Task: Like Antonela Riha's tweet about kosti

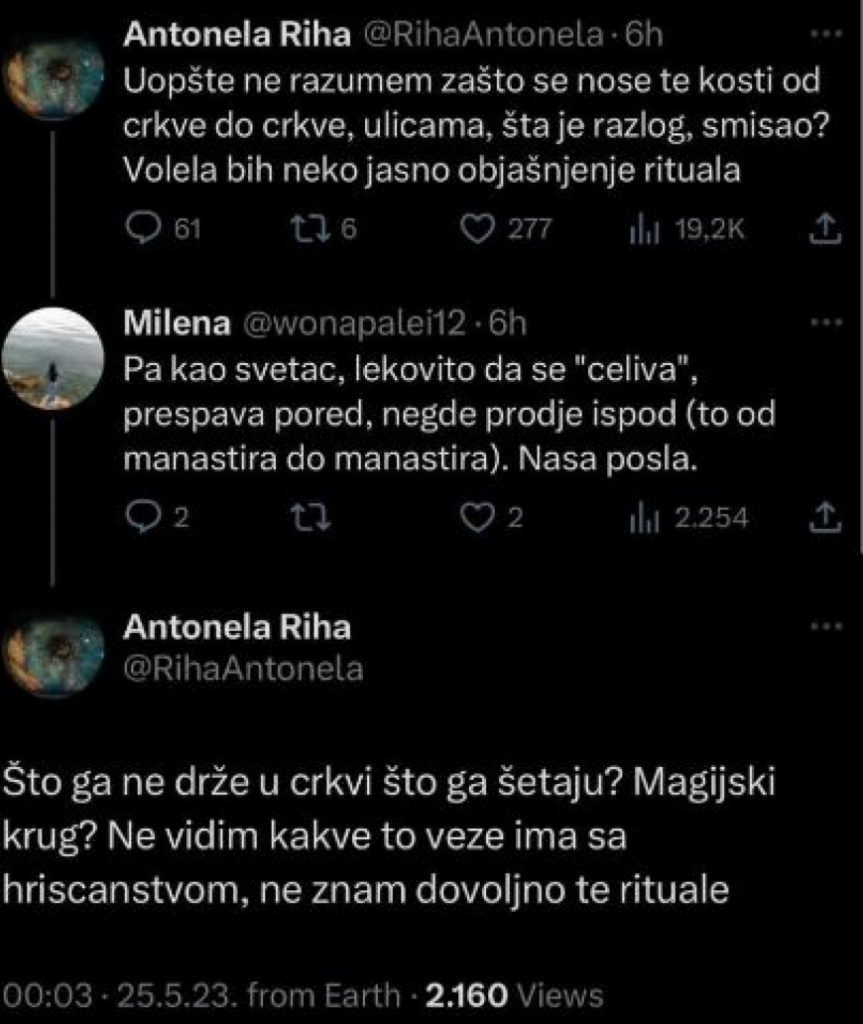Action: coord(475,228)
